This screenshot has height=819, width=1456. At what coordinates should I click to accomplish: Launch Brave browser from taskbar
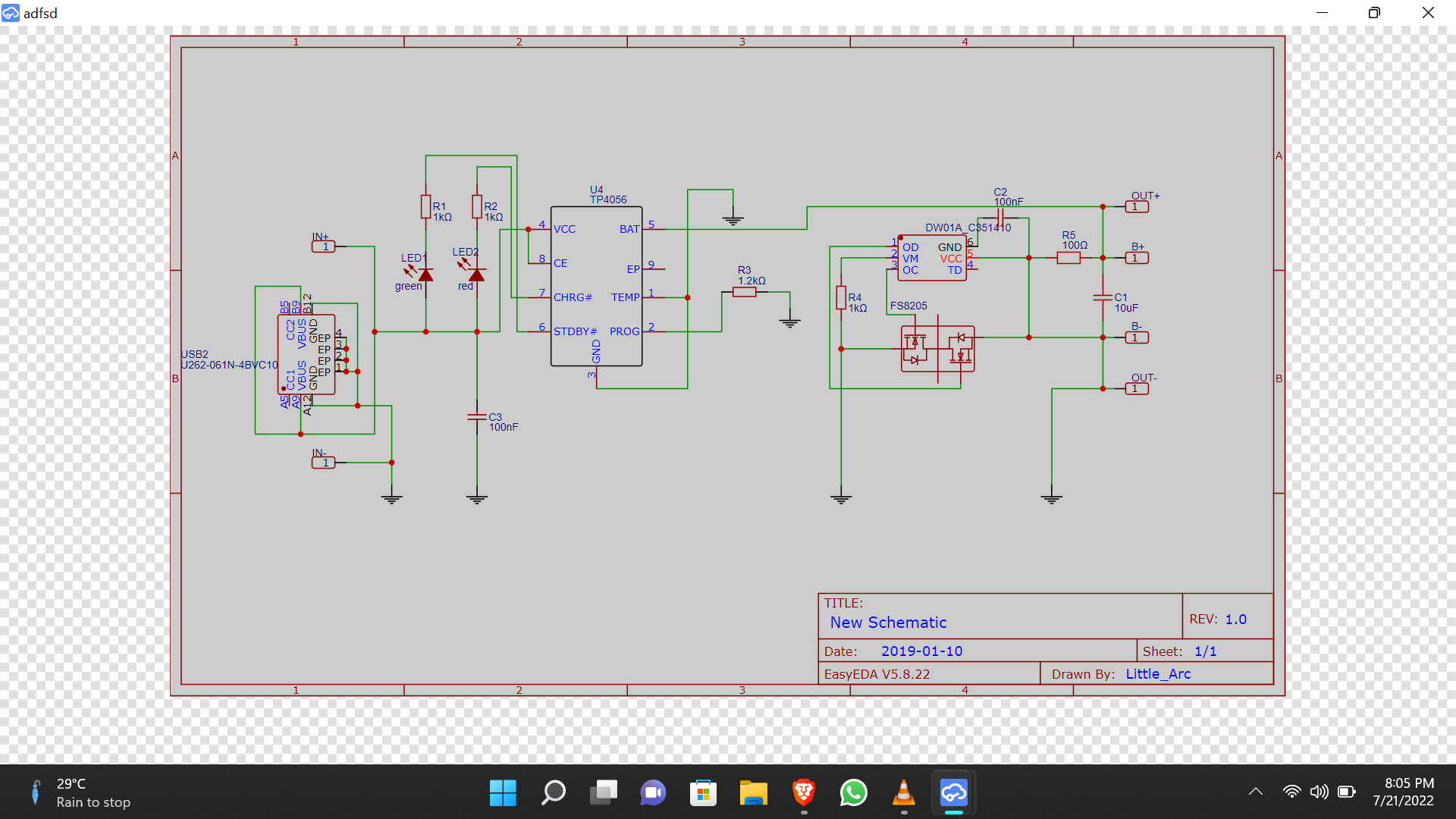tap(804, 792)
